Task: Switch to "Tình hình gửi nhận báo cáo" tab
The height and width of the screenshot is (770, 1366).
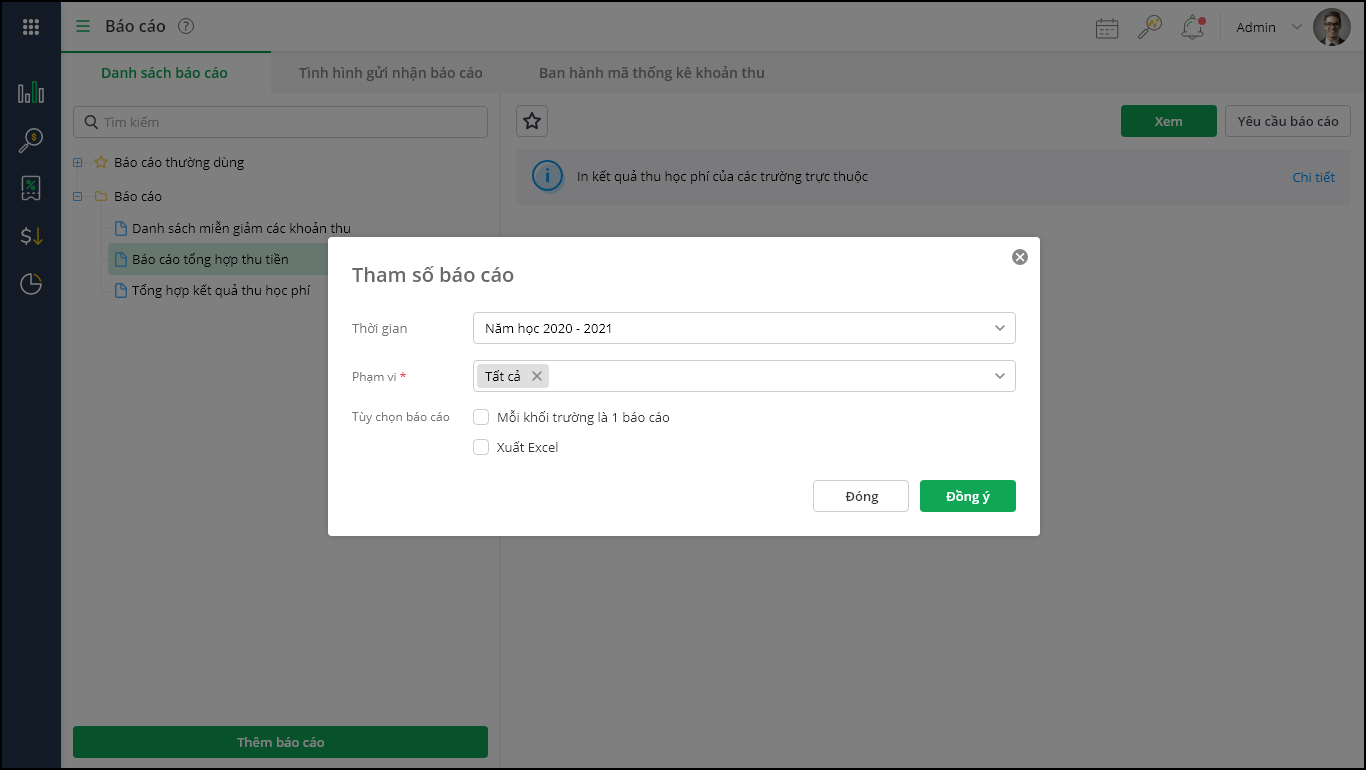Action: click(x=390, y=73)
